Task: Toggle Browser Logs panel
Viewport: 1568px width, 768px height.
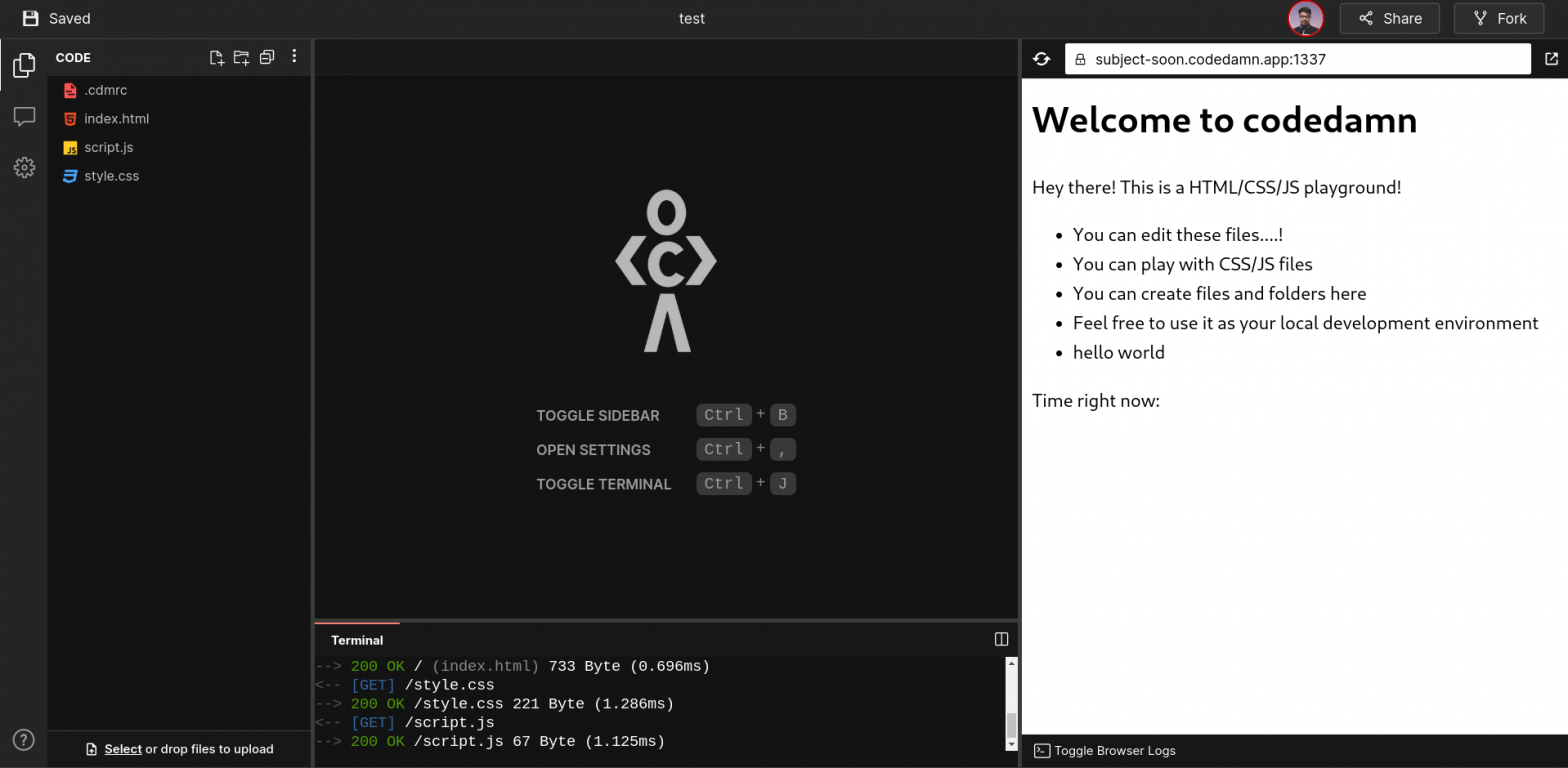Action: coord(1105,750)
